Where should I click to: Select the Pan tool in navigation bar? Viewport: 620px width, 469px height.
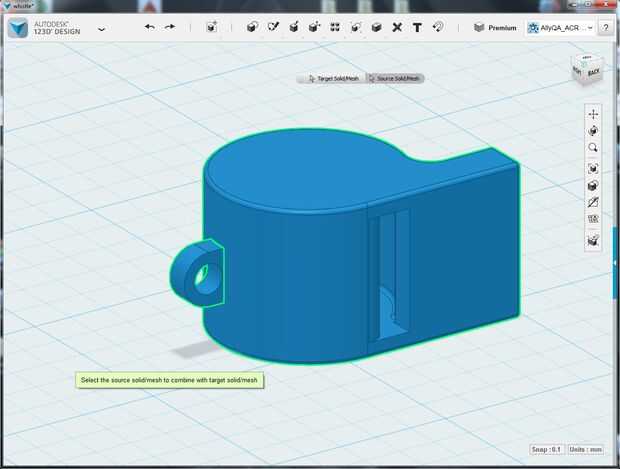(593, 114)
